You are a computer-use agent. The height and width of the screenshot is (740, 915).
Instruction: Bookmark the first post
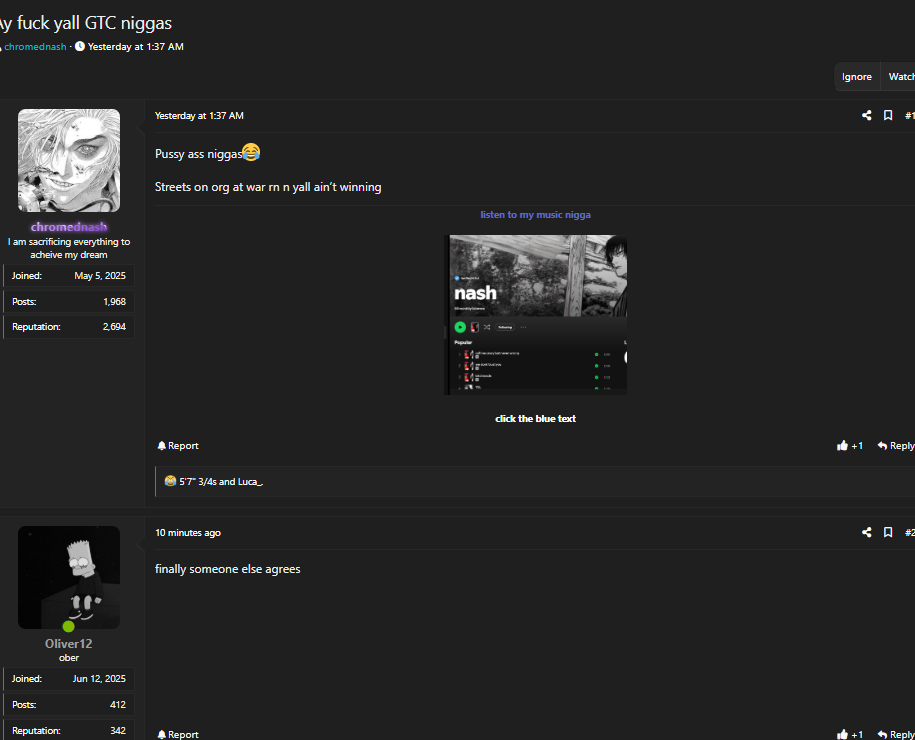[x=888, y=115]
